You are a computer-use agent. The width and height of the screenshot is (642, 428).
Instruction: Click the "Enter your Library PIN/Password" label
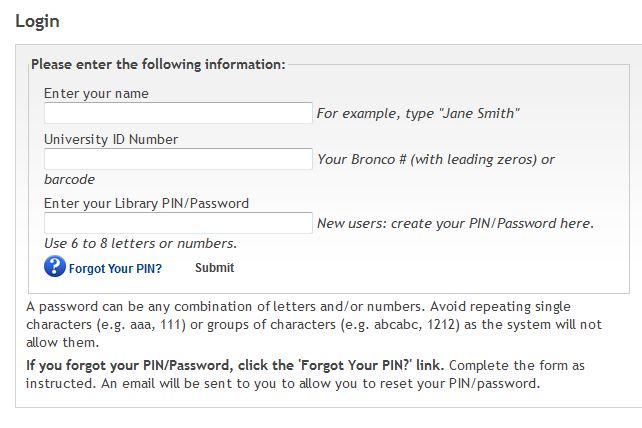pyautogui.click(x=146, y=203)
